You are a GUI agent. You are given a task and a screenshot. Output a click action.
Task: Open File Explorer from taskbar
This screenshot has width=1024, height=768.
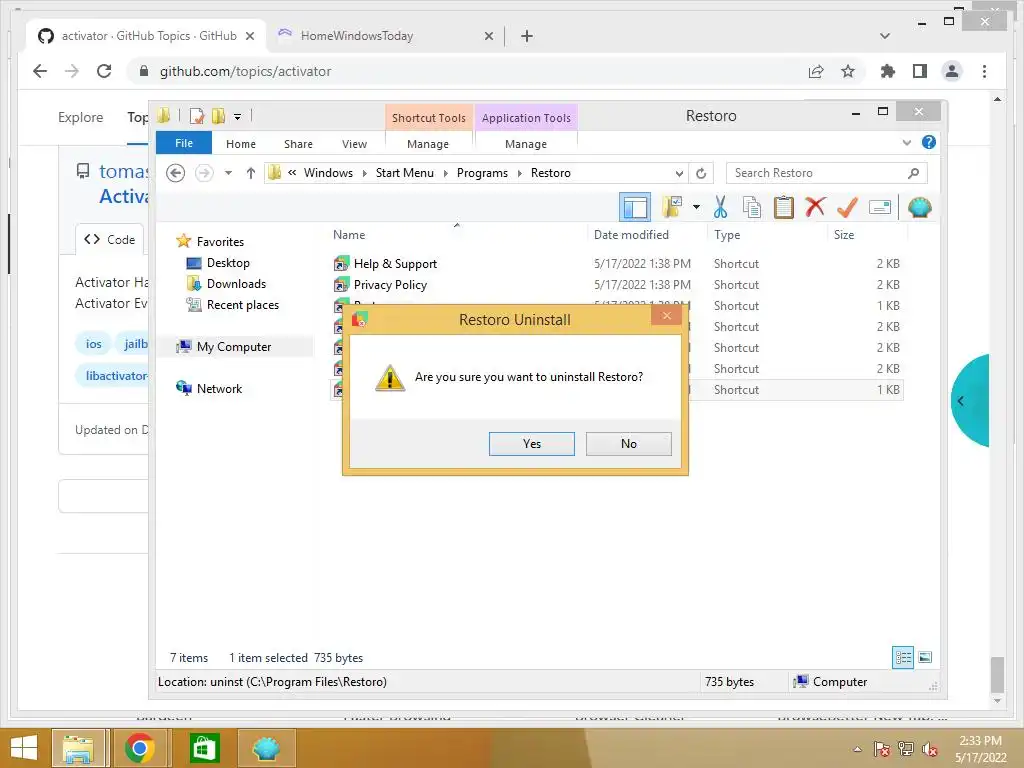click(x=78, y=748)
